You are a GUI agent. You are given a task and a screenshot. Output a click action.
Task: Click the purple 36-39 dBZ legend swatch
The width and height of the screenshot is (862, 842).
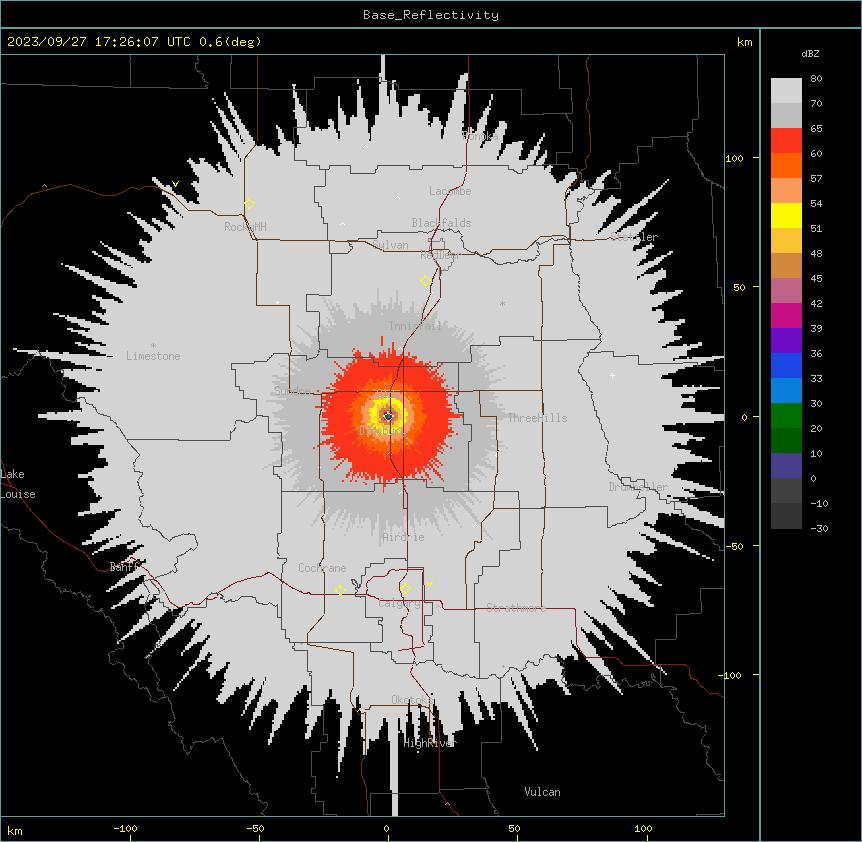[x=786, y=341]
